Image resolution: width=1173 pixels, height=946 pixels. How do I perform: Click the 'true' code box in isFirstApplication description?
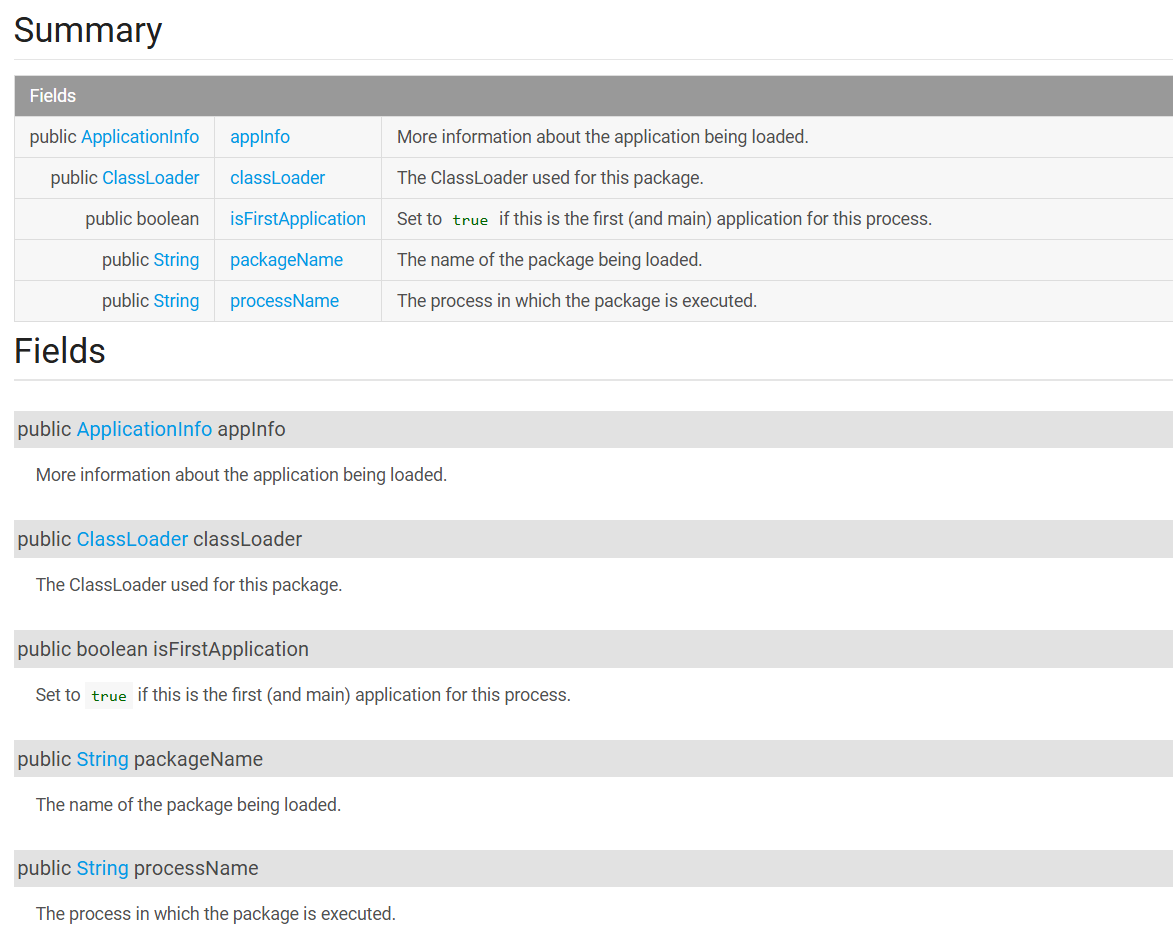click(x=108, y=695)
